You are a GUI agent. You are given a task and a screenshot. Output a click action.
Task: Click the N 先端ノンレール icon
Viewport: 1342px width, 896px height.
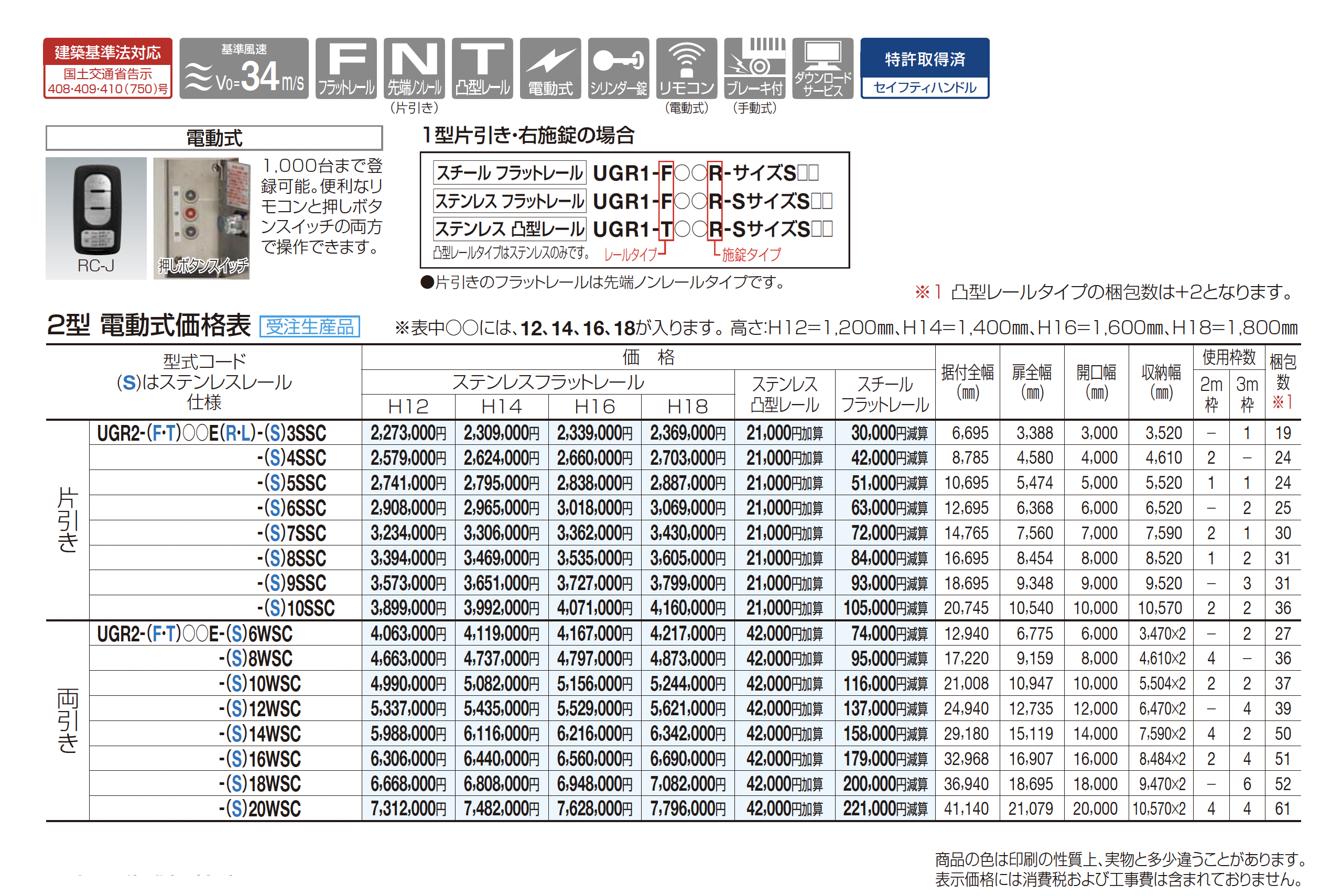[414, 68]
